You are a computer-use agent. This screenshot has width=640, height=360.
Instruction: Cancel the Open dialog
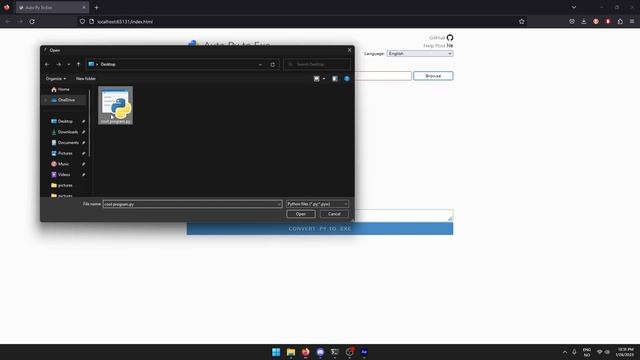click(x=334, y=214)
